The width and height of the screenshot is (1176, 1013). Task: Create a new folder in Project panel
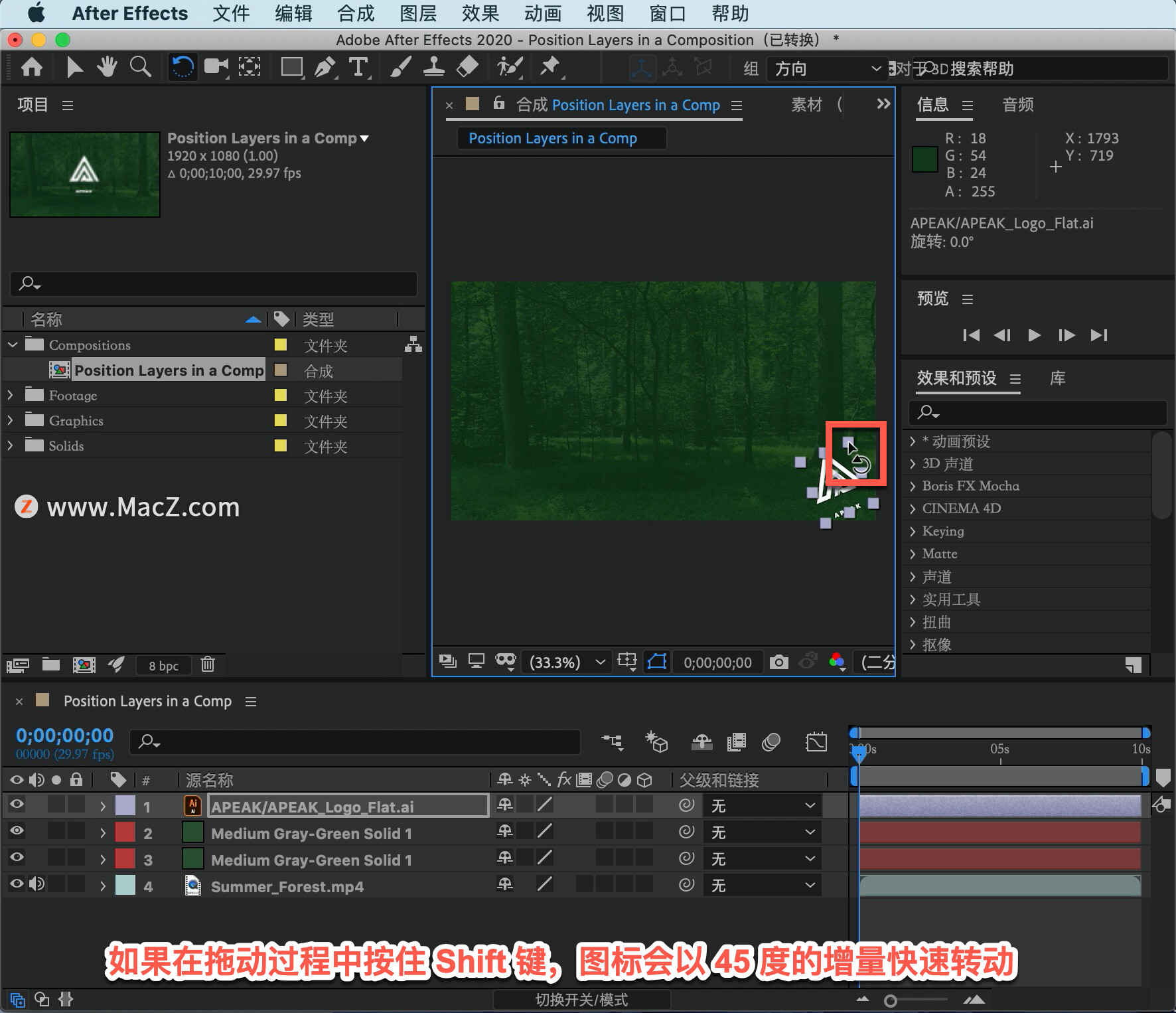click(51, 664)
